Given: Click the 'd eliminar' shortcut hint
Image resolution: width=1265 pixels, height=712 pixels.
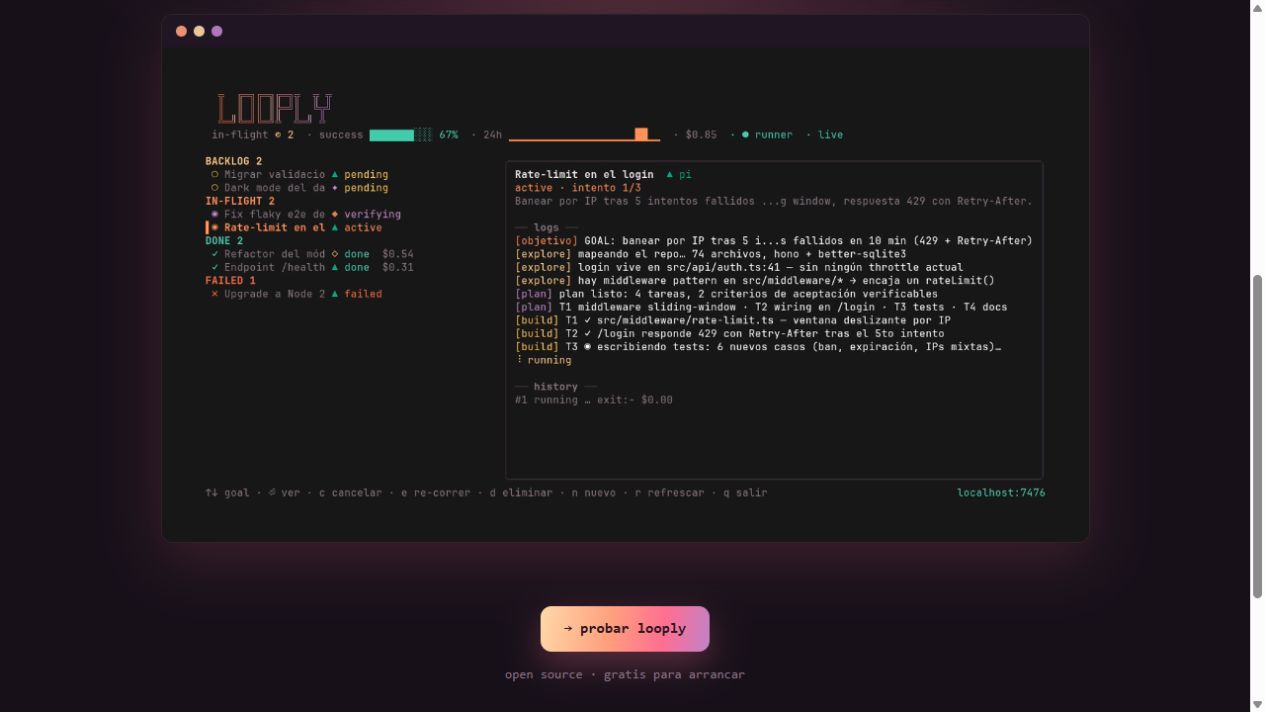Looking at the screenshot, I should pyautogui.click(x=521, y=493).
